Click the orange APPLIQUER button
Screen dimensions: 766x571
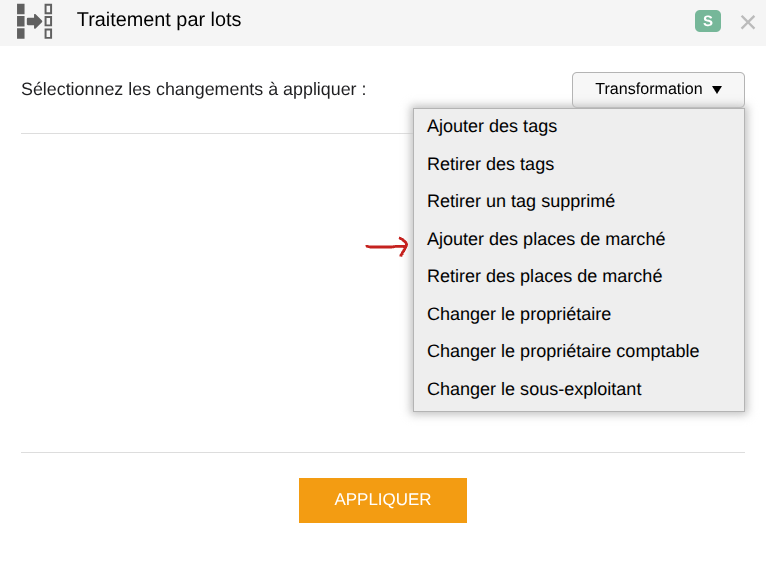coord(383,500)
